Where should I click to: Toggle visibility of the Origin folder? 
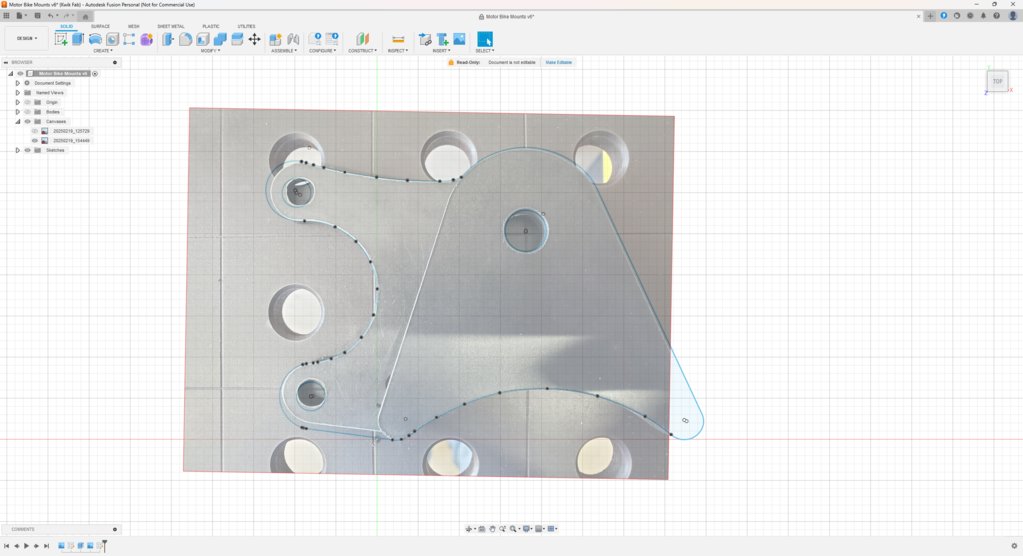27,102
